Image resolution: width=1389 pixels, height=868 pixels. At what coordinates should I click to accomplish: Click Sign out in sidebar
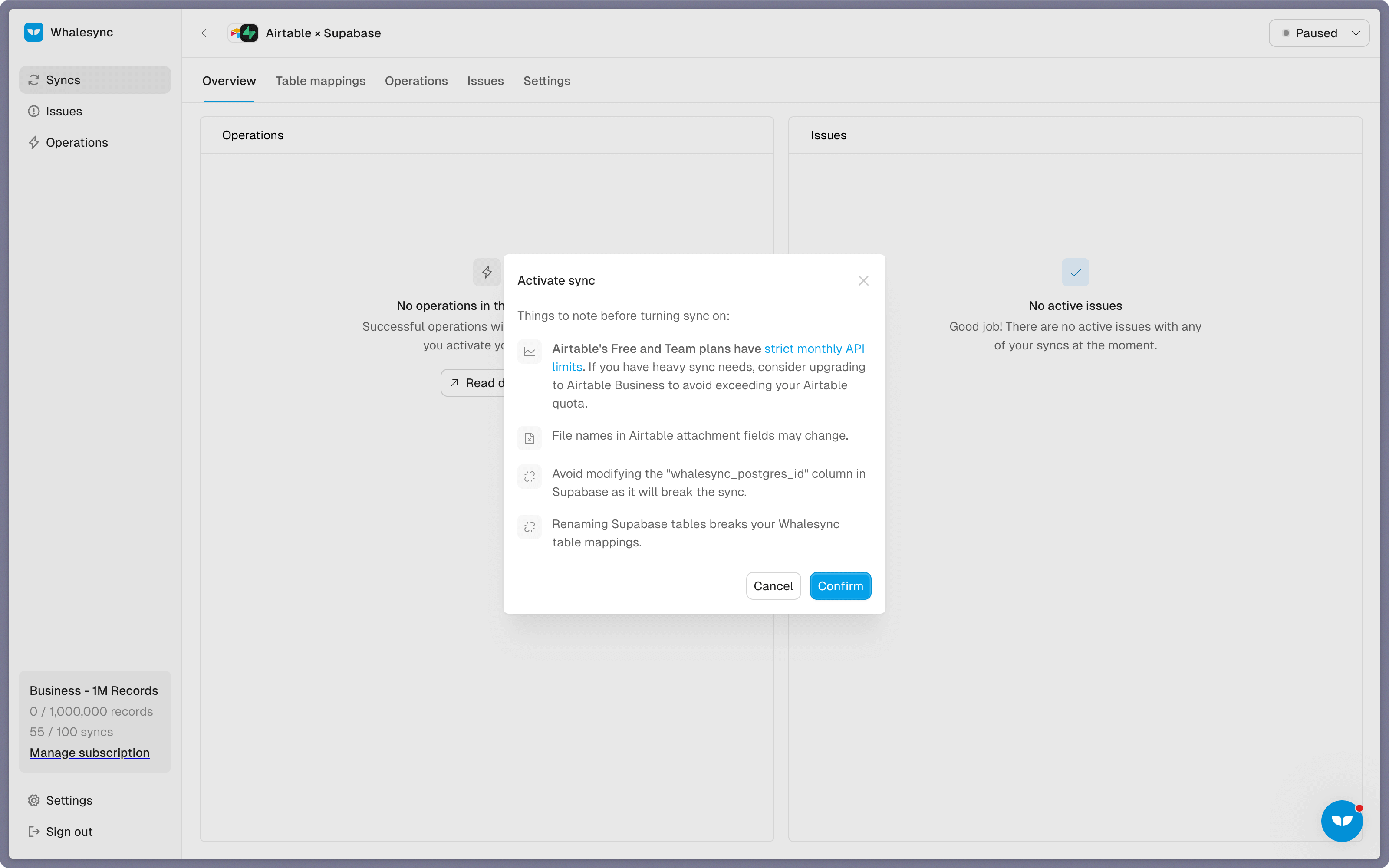tap(95, 831)
